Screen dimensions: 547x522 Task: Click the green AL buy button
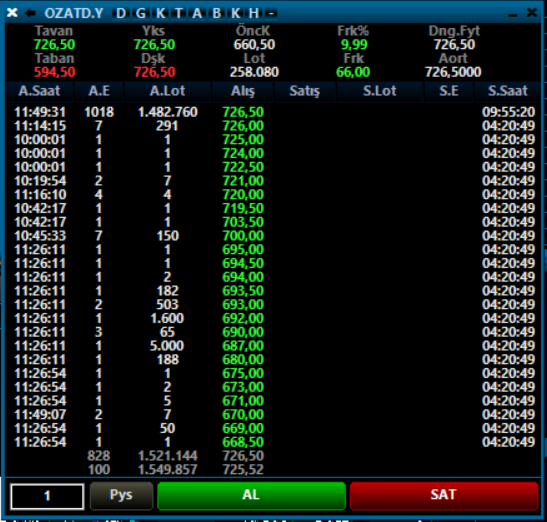click(x=251, y=495)
